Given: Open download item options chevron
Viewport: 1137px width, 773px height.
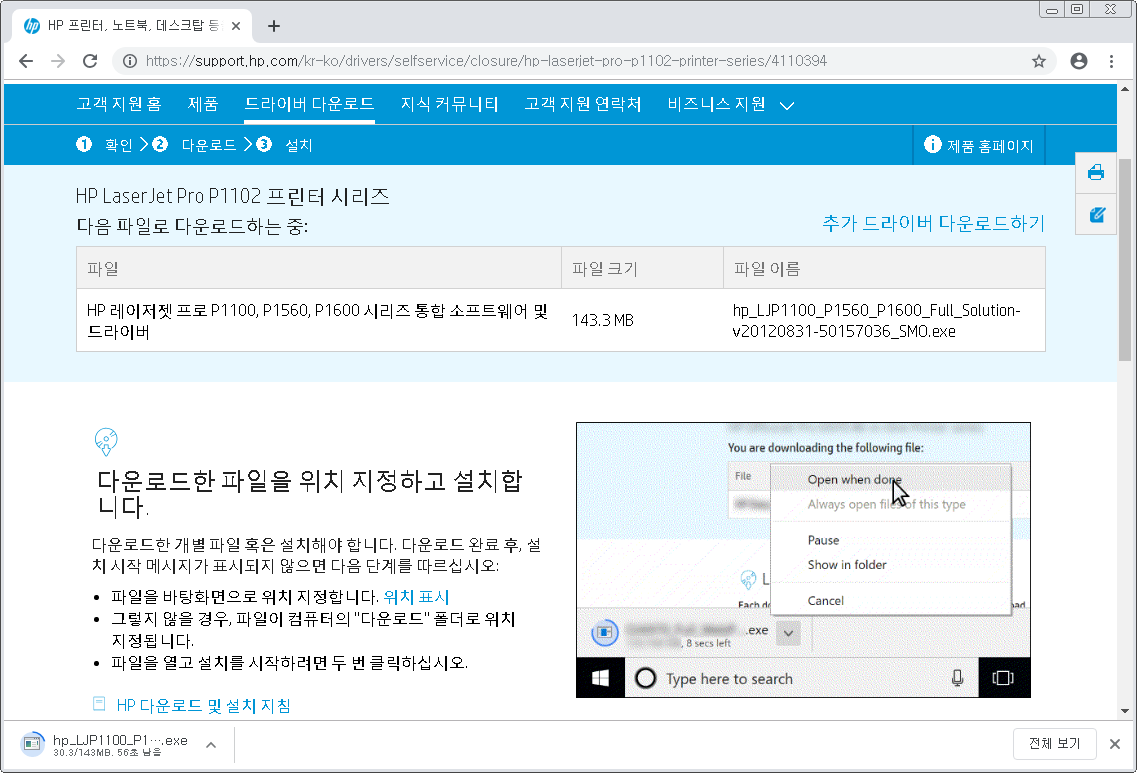Looking at the screenshot, I should [211, 745].
